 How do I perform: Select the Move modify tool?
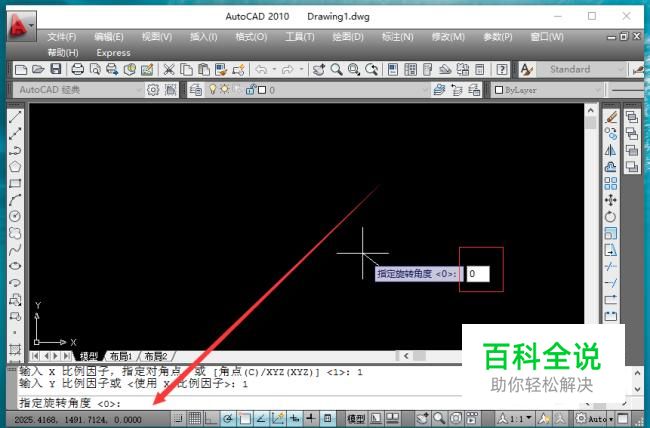(611, 200)
